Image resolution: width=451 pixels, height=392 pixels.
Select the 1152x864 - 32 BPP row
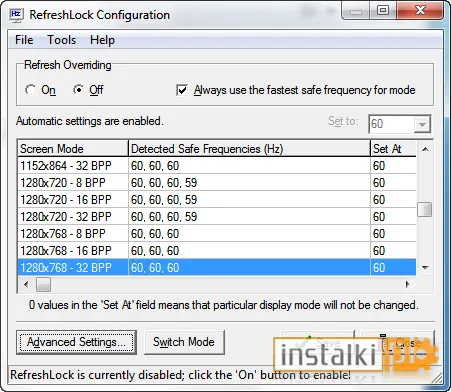pos(217,166)
